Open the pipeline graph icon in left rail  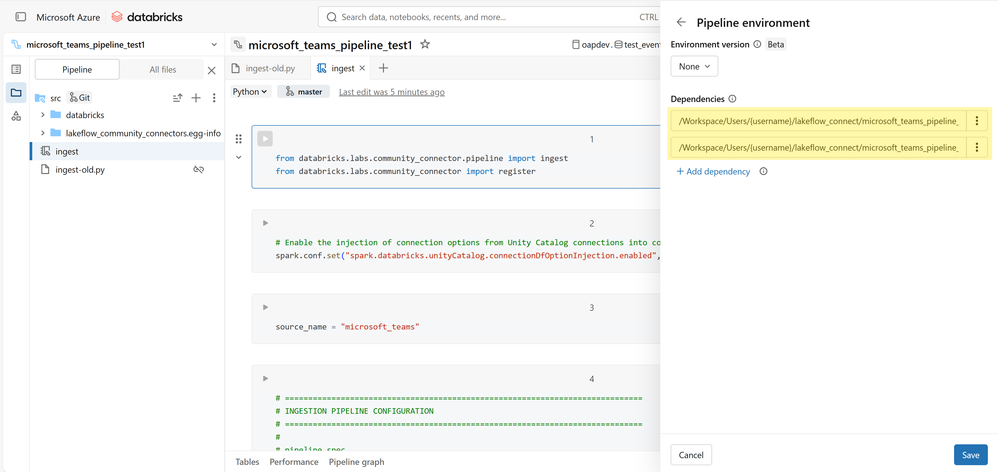coord(17,116)
